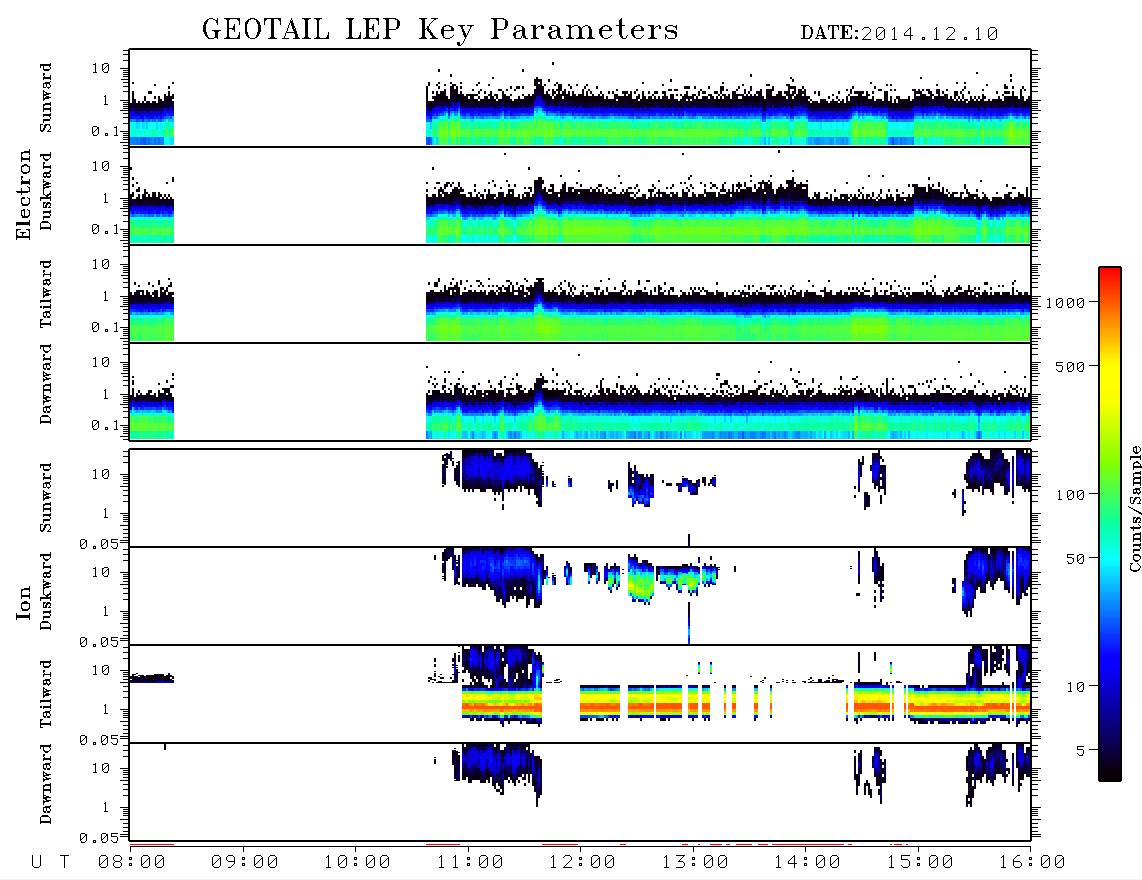Select the 08:00 time axis label
Image resolution: width=1142 pixels, height=880 pixels.
coord(132,862)
